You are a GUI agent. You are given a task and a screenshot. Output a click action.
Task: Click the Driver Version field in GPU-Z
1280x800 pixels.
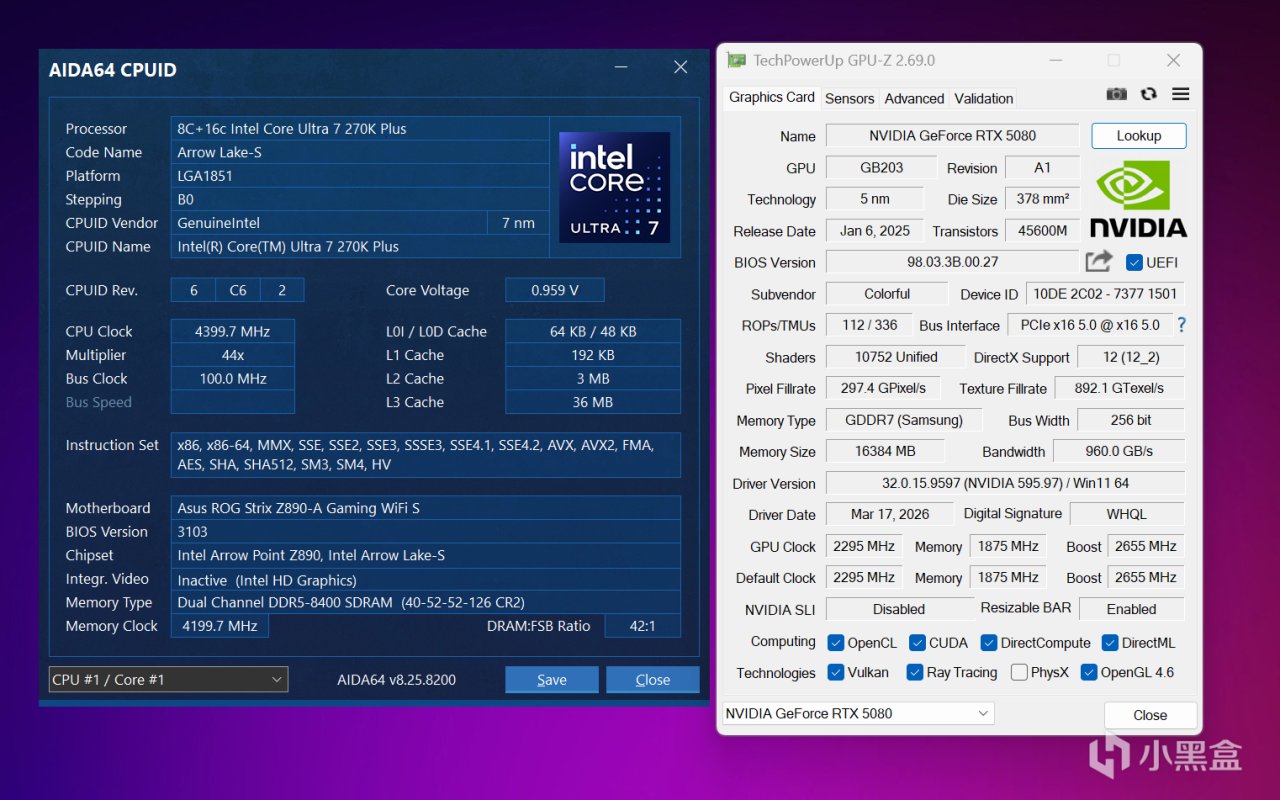(1005, 483)
